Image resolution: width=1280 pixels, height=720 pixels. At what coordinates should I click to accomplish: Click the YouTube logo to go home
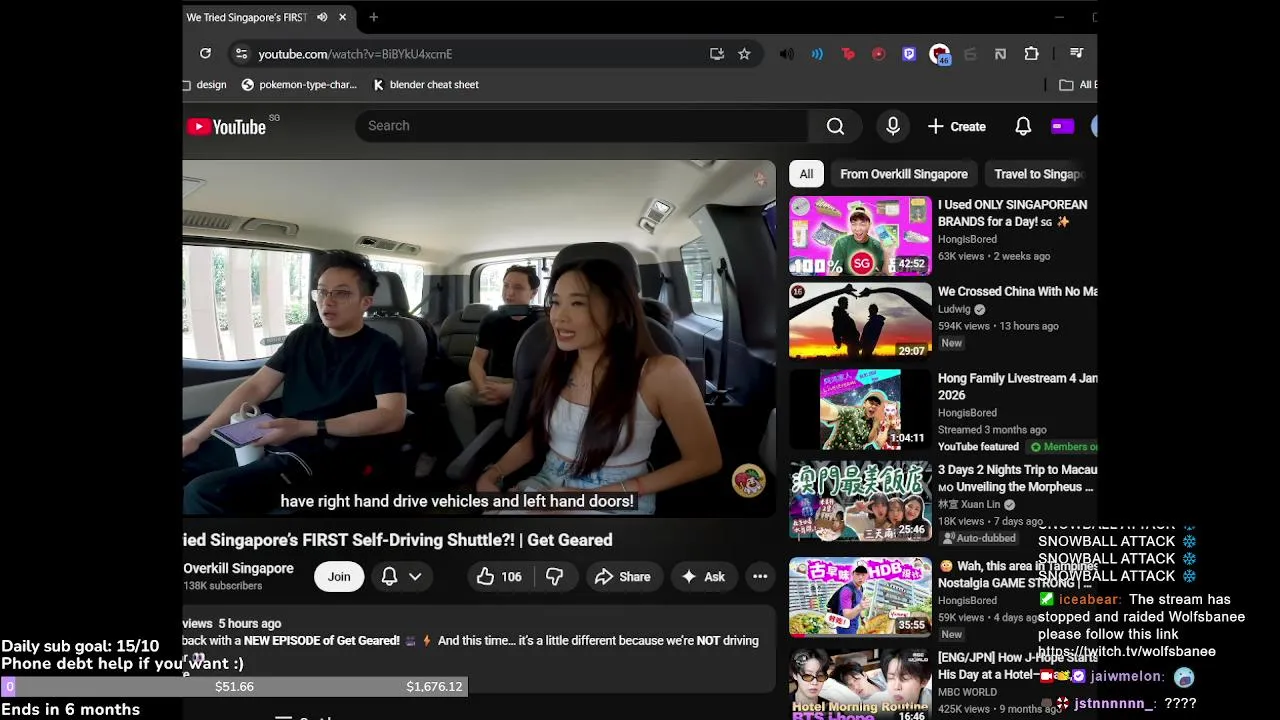tap(226, 126)
